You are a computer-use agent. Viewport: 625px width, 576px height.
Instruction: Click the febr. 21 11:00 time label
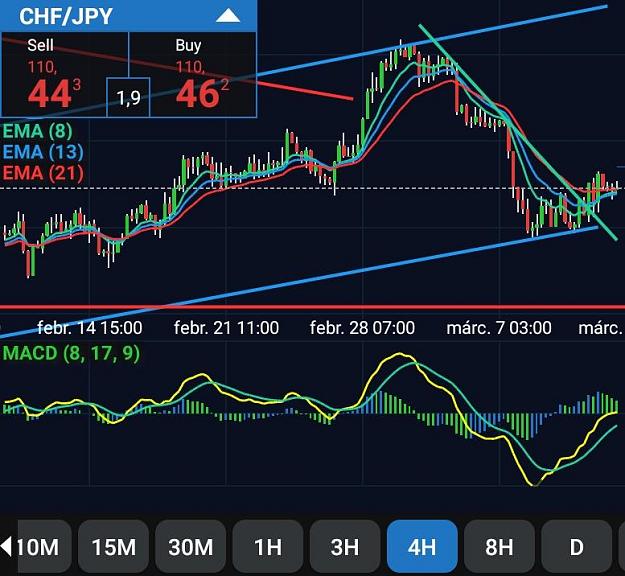[226, 328]
